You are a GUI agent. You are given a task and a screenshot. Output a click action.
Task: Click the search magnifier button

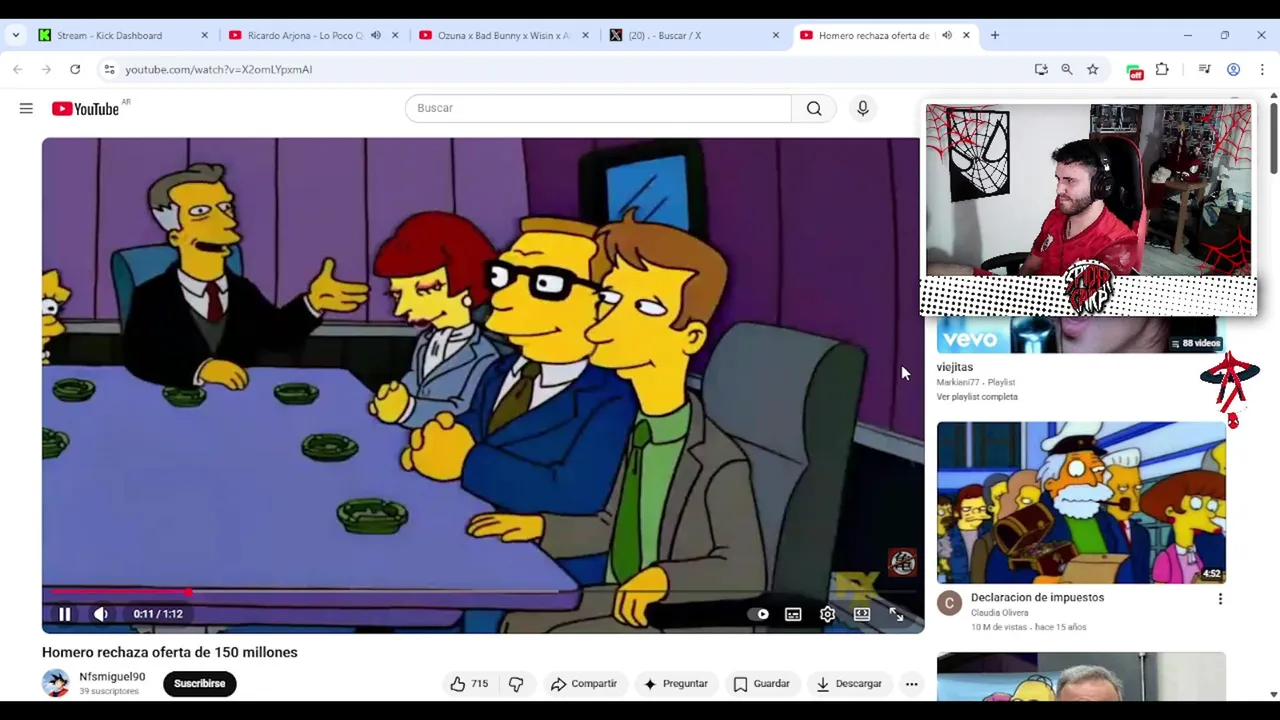coord(814,108)
